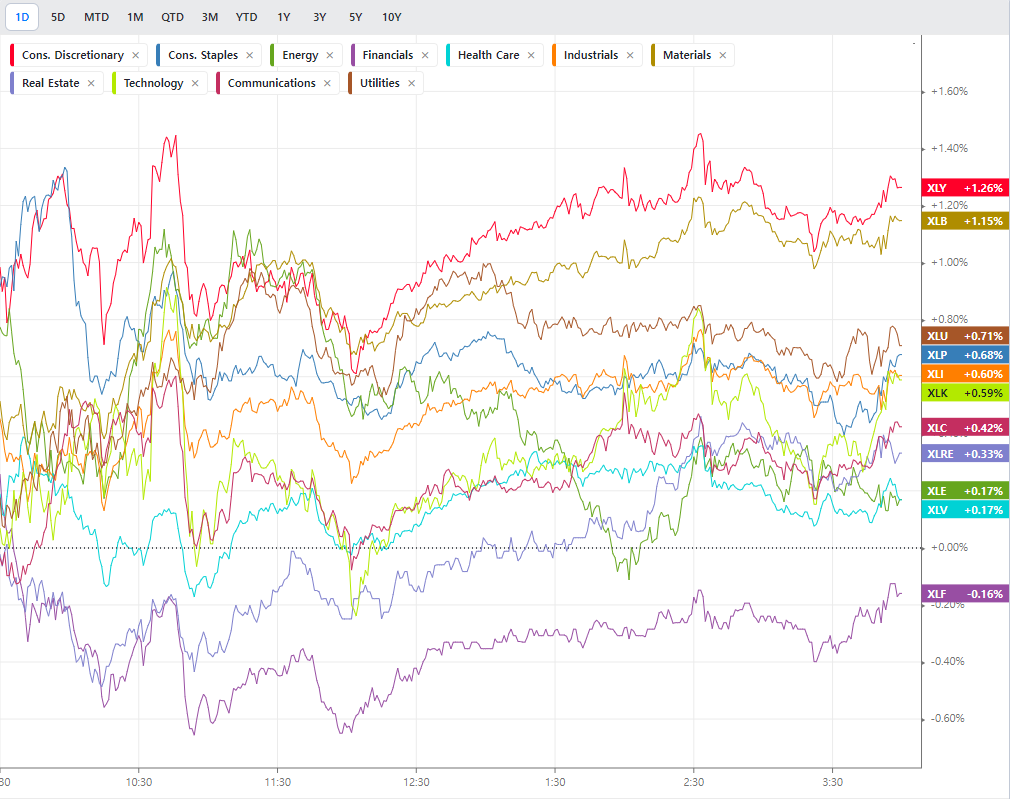Screen dimensions: 1010x799
Task: Click the Communications legend chip
Action: (x=271, y=84)
